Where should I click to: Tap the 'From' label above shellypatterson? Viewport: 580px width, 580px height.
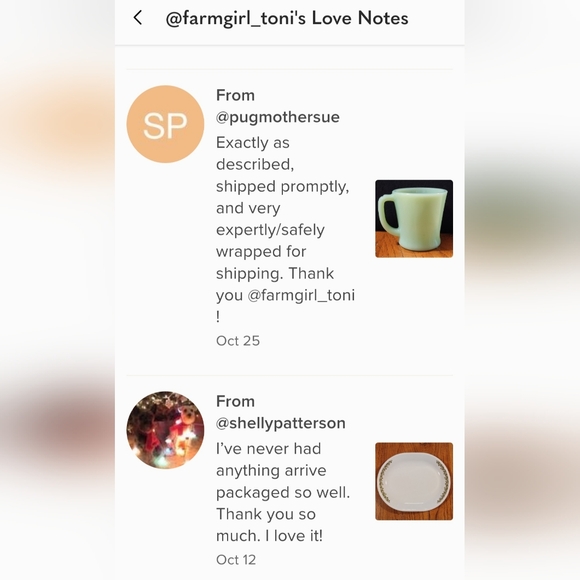coord(235,401)
